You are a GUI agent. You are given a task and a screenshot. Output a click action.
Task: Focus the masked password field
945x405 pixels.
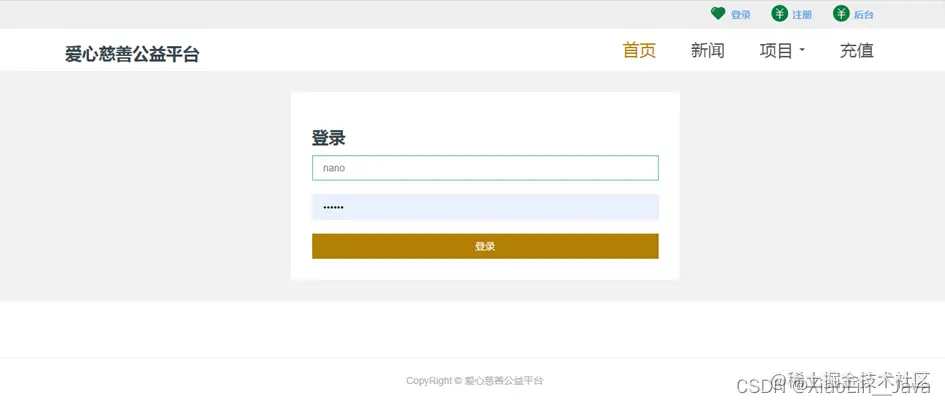[485, 207]
